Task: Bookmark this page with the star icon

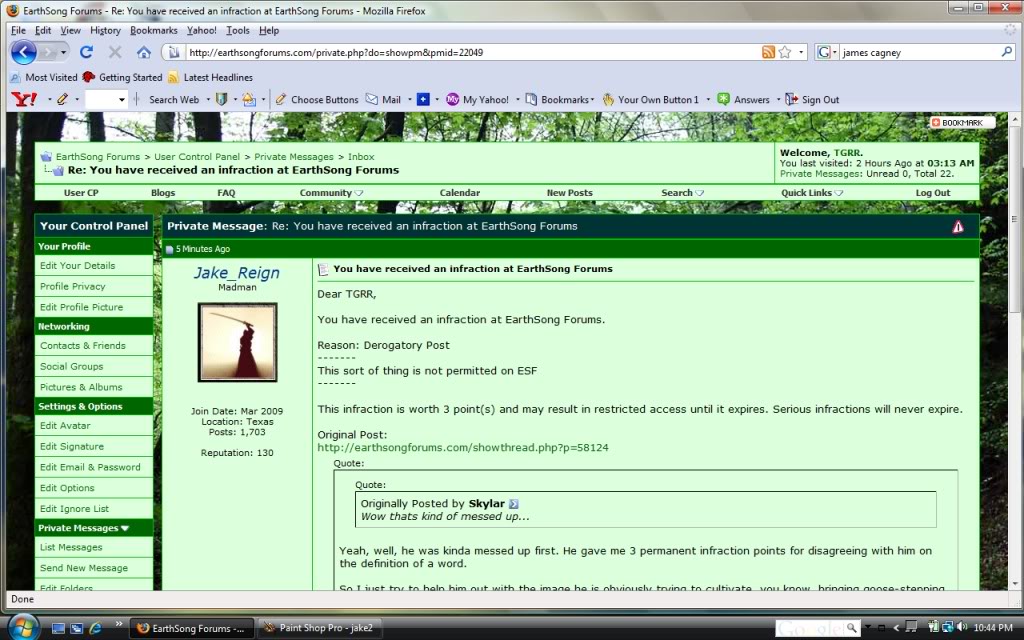Action: tap(785, 52)
